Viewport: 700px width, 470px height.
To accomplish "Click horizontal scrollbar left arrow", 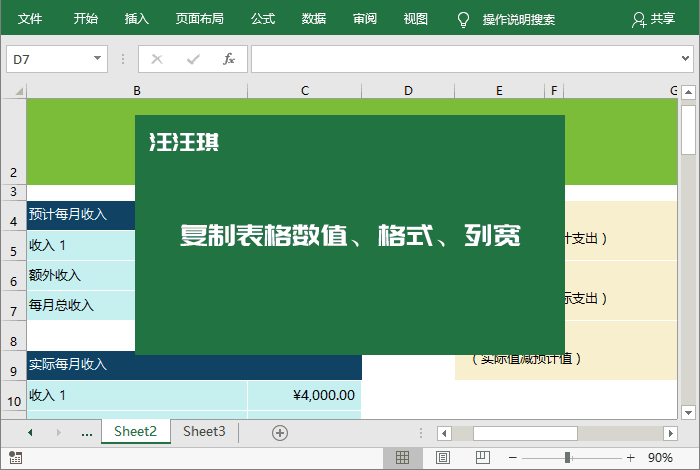I will tap(444, 433).
